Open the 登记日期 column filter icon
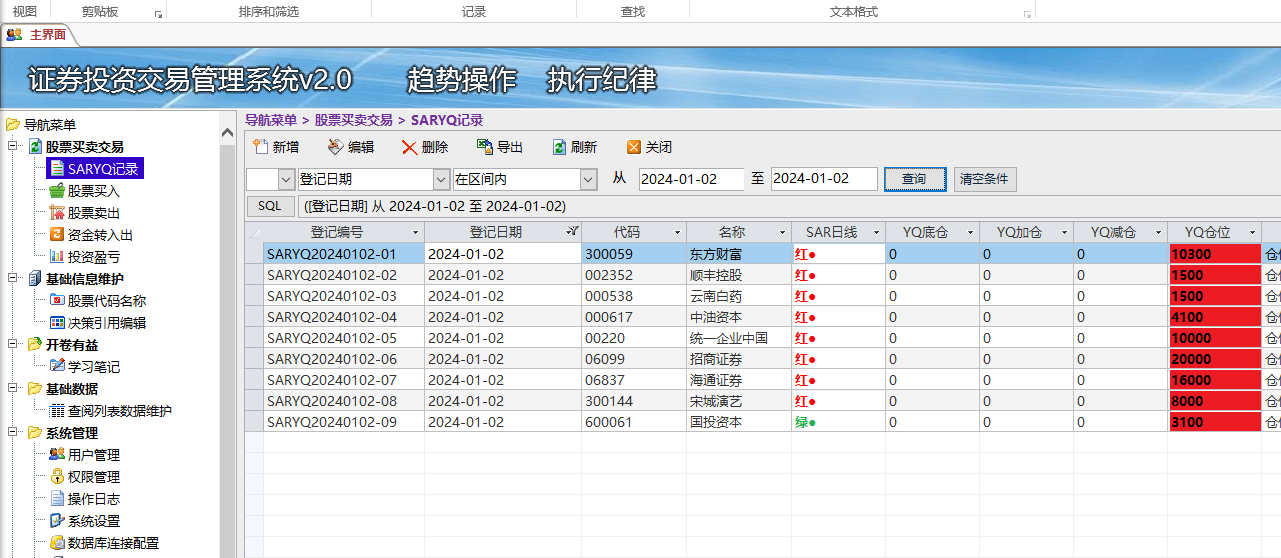The height and width of the screenshot is (558, 1281). pos(572,232)
